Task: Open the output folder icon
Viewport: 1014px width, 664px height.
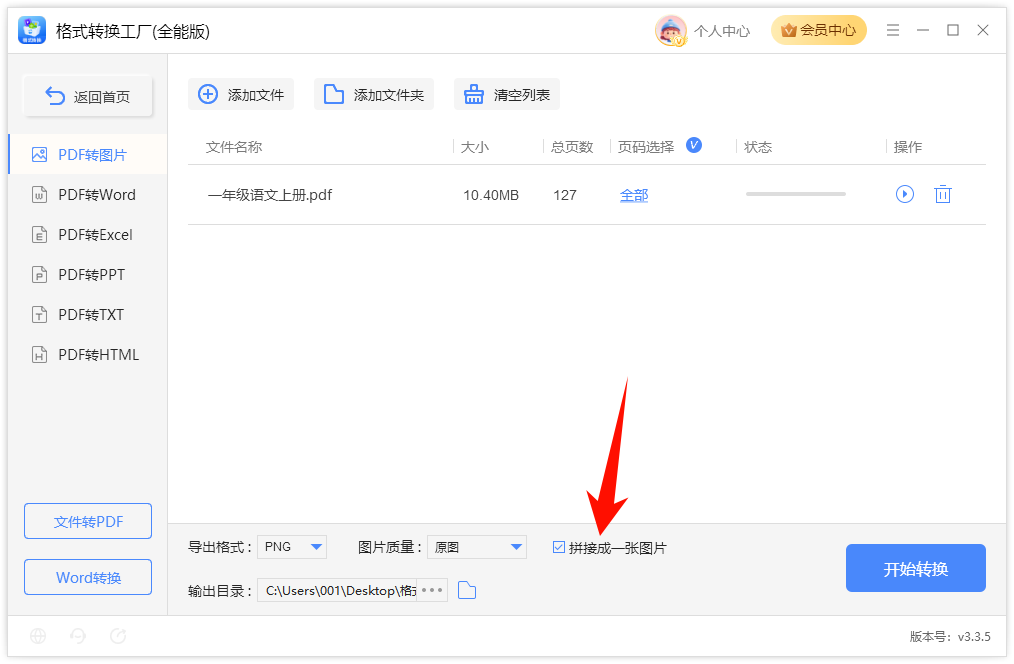Action: (467, 590)
